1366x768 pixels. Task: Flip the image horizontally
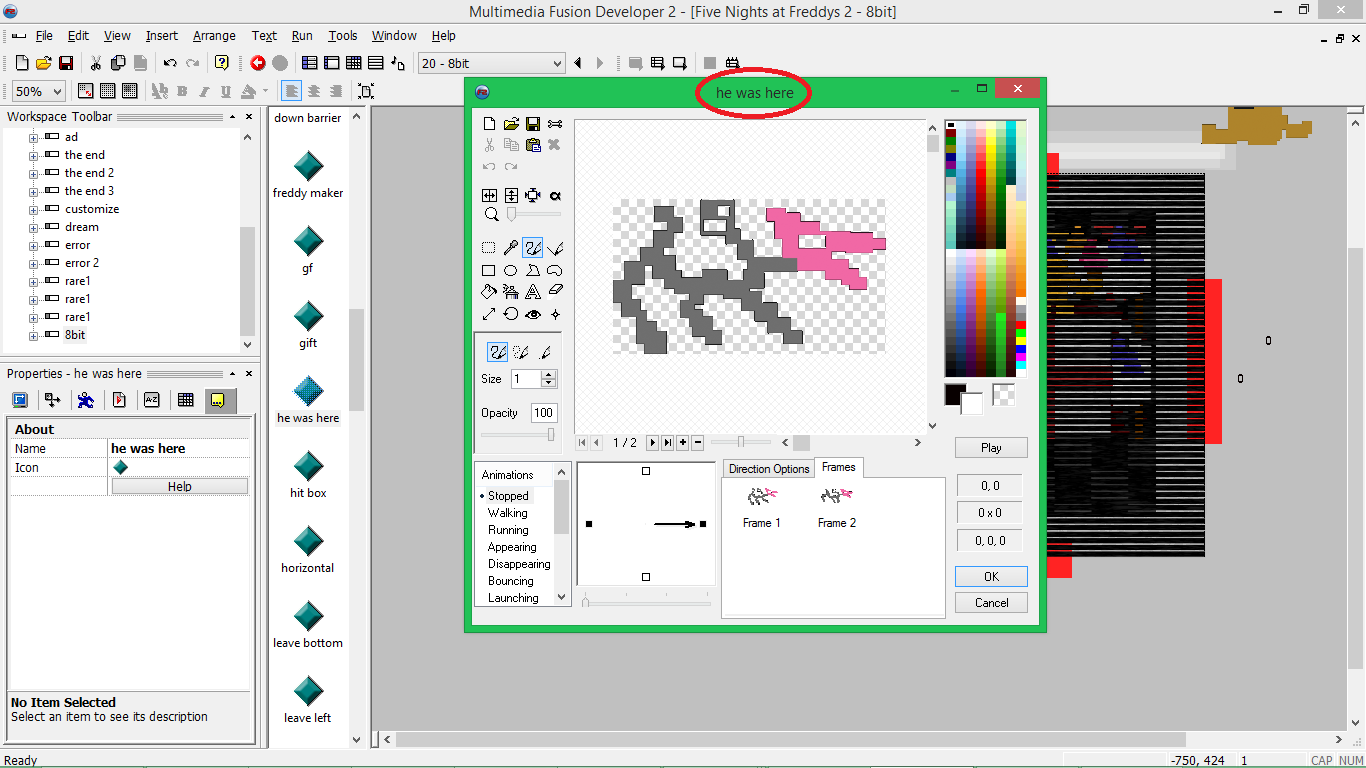tap(489, 195)
